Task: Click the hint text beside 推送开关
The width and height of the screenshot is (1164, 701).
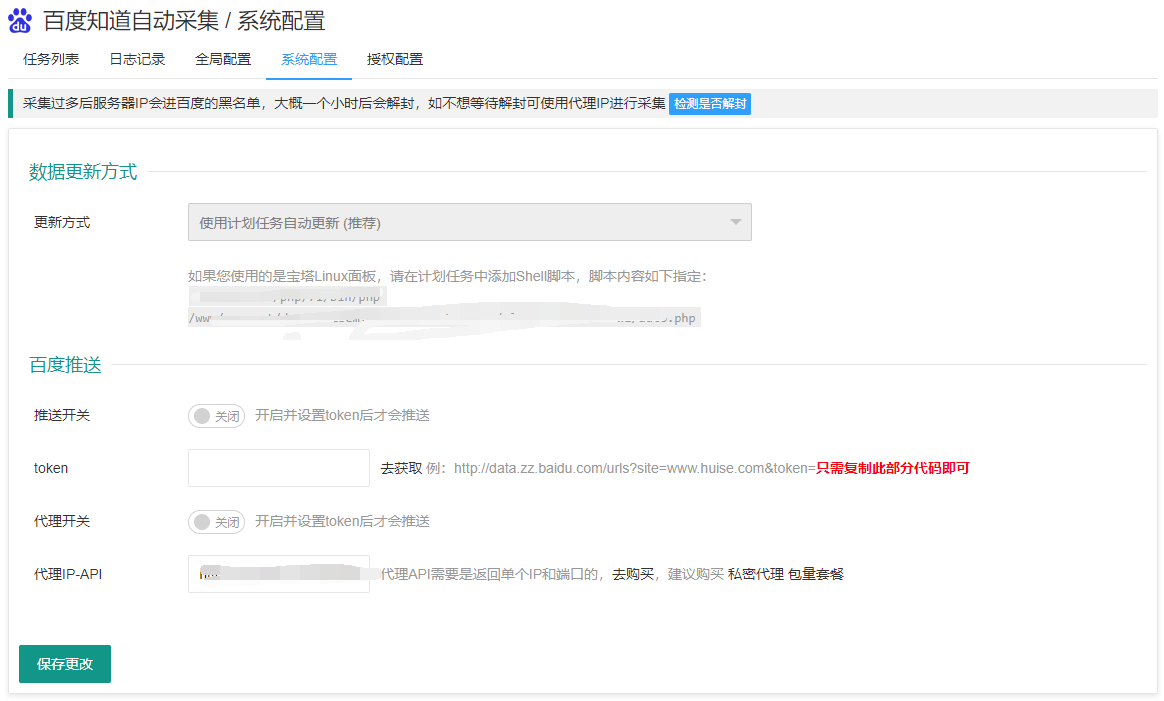Action: pyautogui.click(x=342, y=415)
